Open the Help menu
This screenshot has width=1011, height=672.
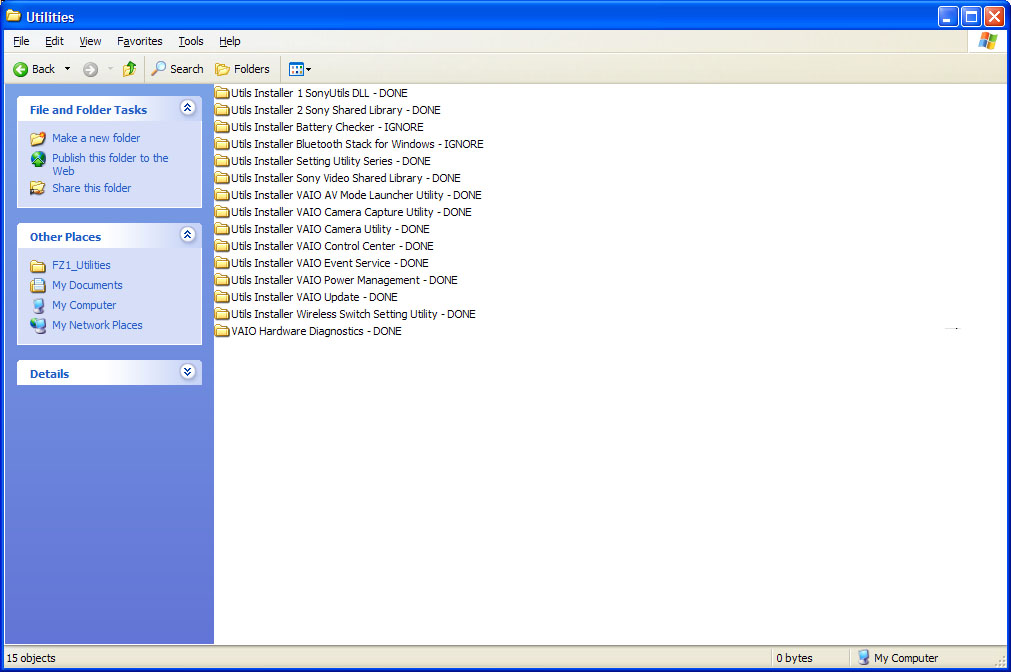point(230,41)
